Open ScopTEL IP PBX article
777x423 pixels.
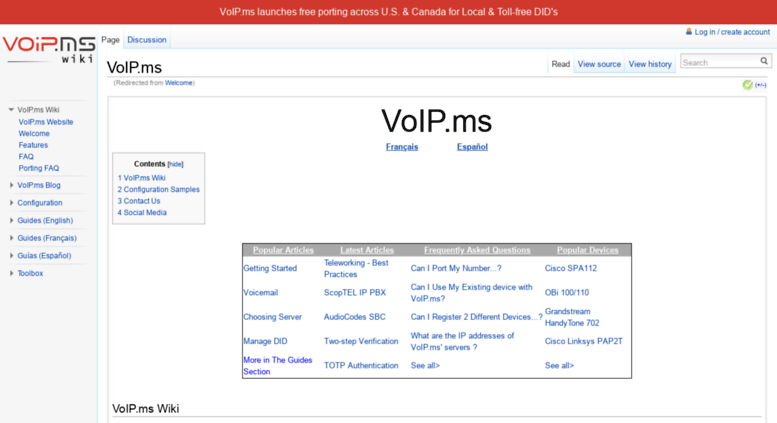pos(355,293)
